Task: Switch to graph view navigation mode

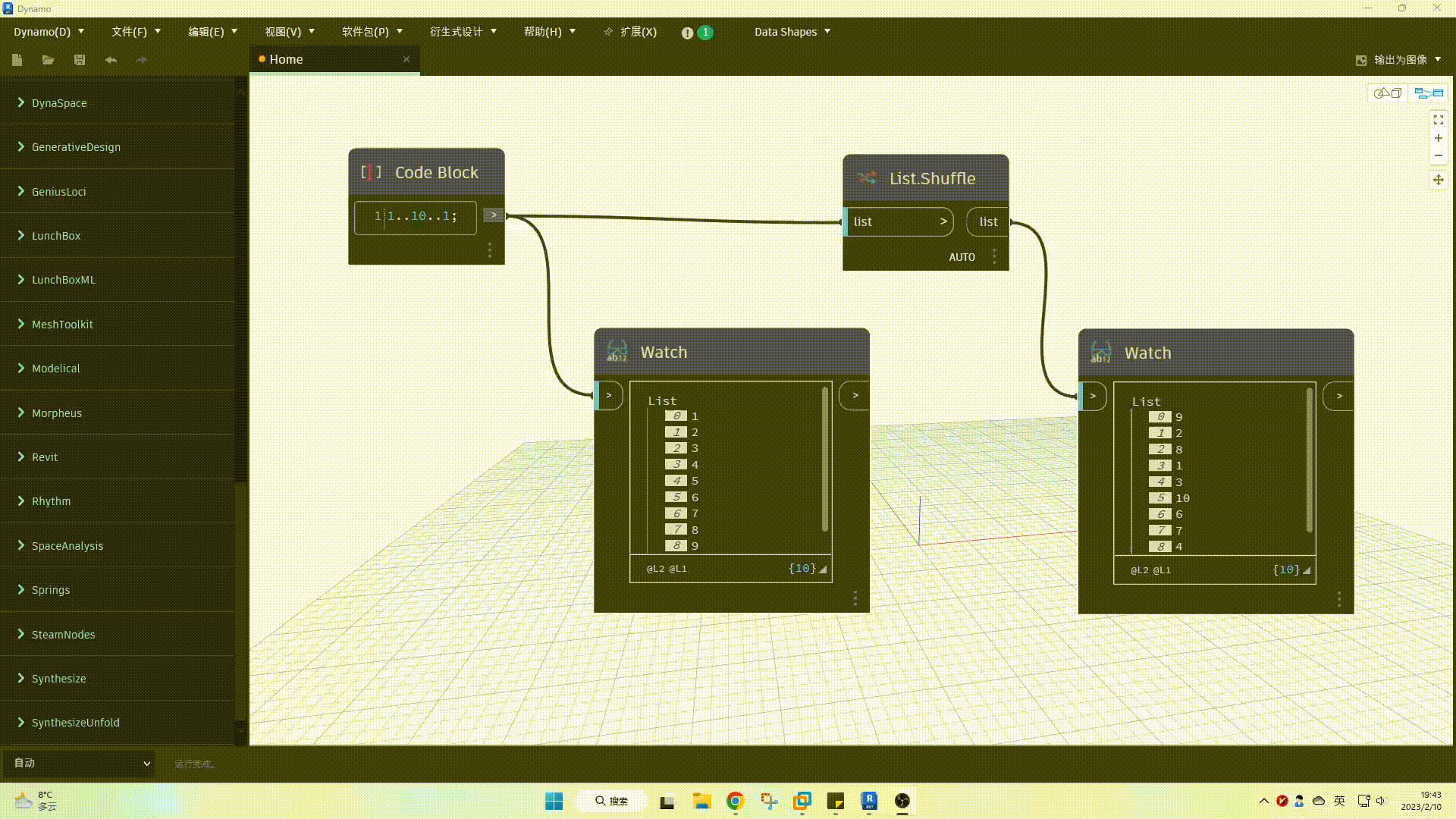Action: click(x=1429, y=93)
